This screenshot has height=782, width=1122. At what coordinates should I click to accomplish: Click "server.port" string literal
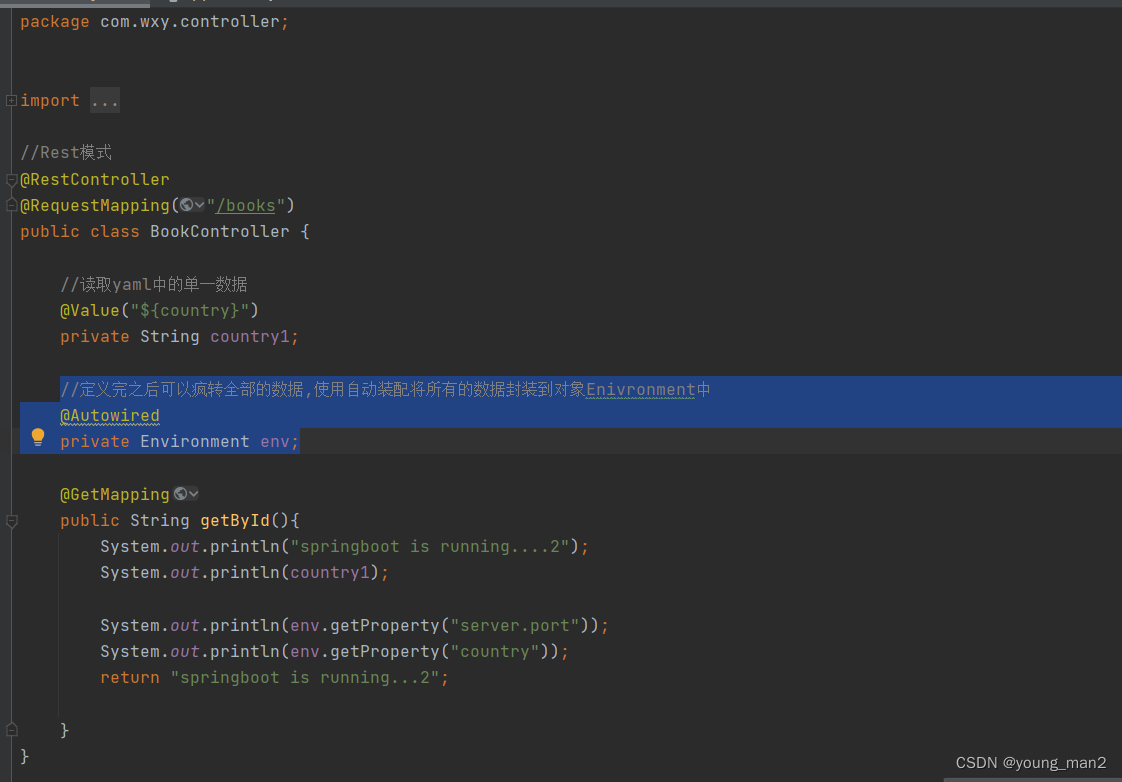tap(514, 625)
